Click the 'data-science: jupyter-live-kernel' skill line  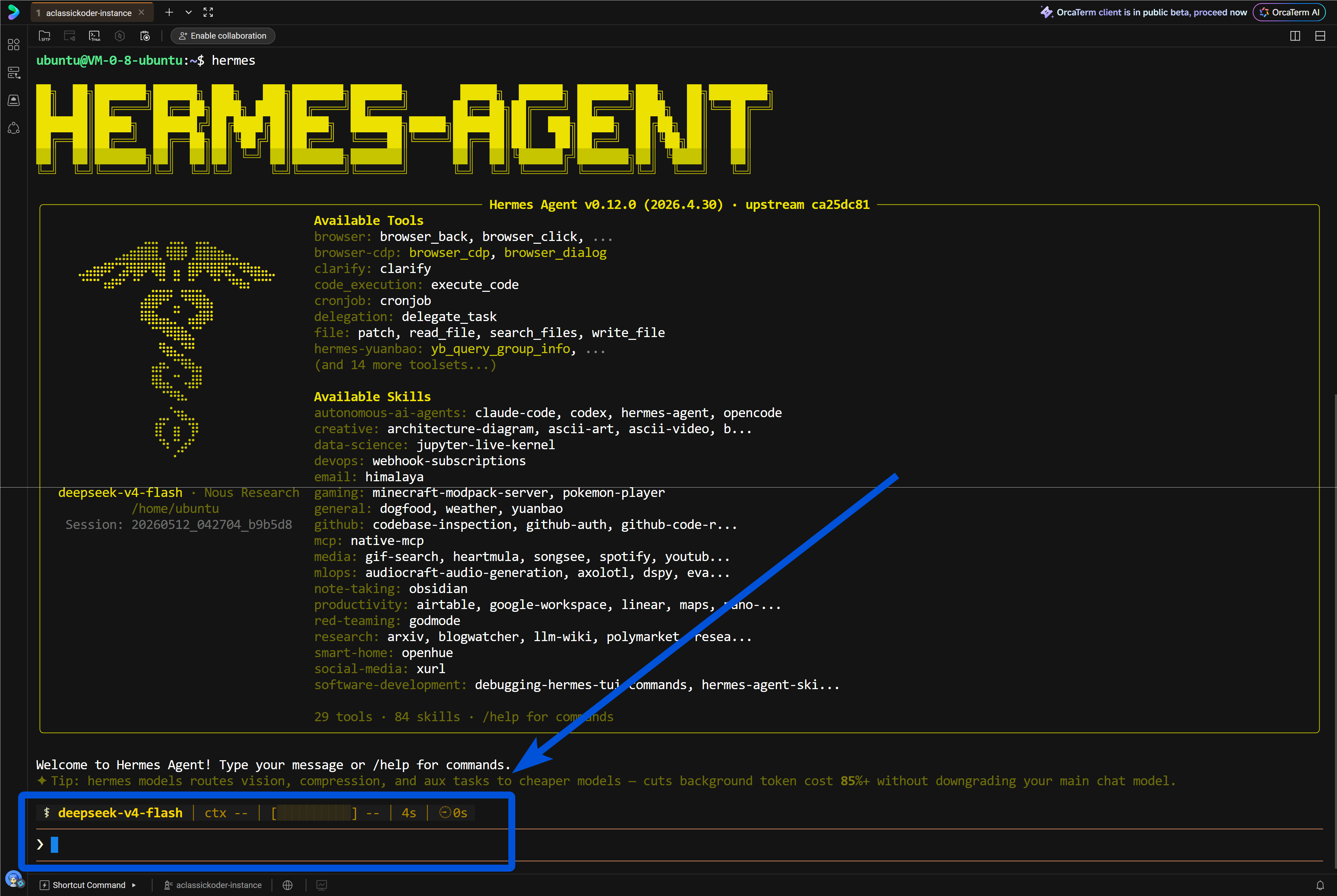434,445
